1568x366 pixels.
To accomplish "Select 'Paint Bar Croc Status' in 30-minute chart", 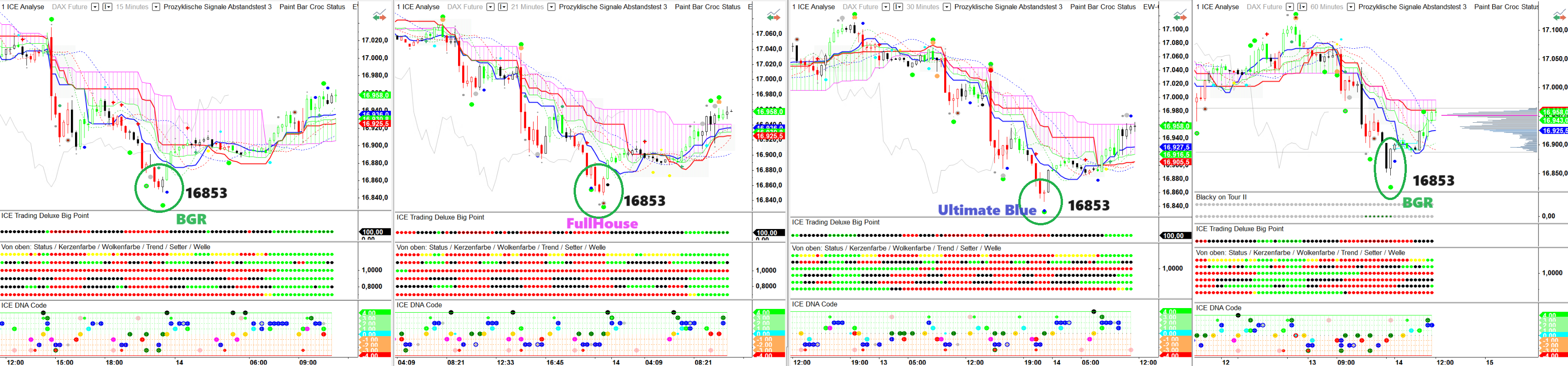I will coord(1103,7).
